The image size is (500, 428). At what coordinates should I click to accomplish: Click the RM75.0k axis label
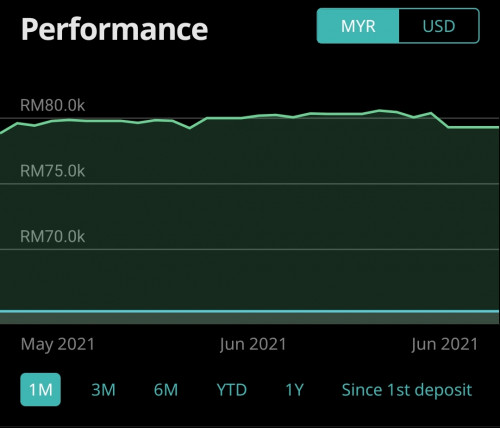click(53, 171)
